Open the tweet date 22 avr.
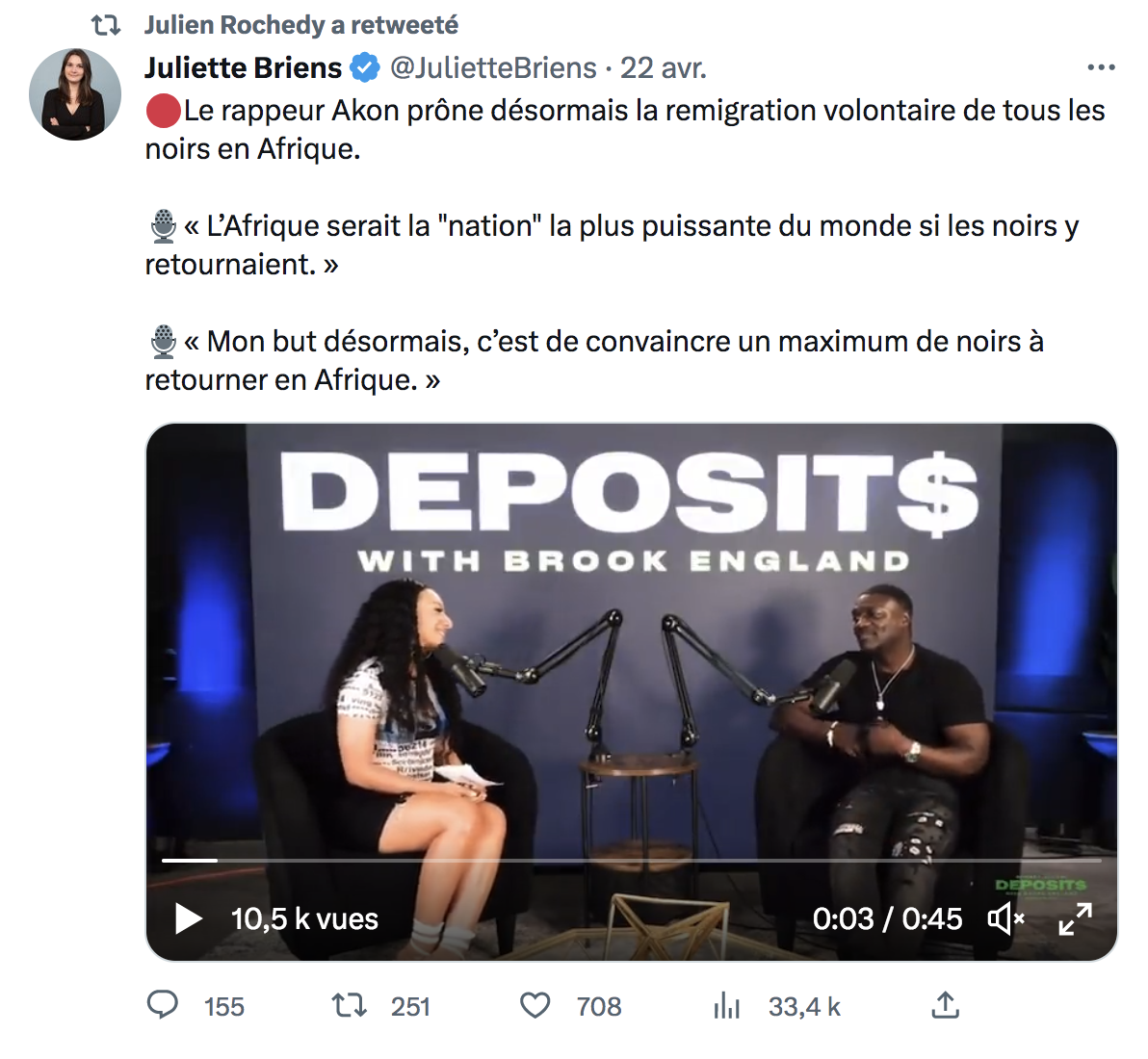The width and height of the screenshot is (1148, 1059). point(664,68)
